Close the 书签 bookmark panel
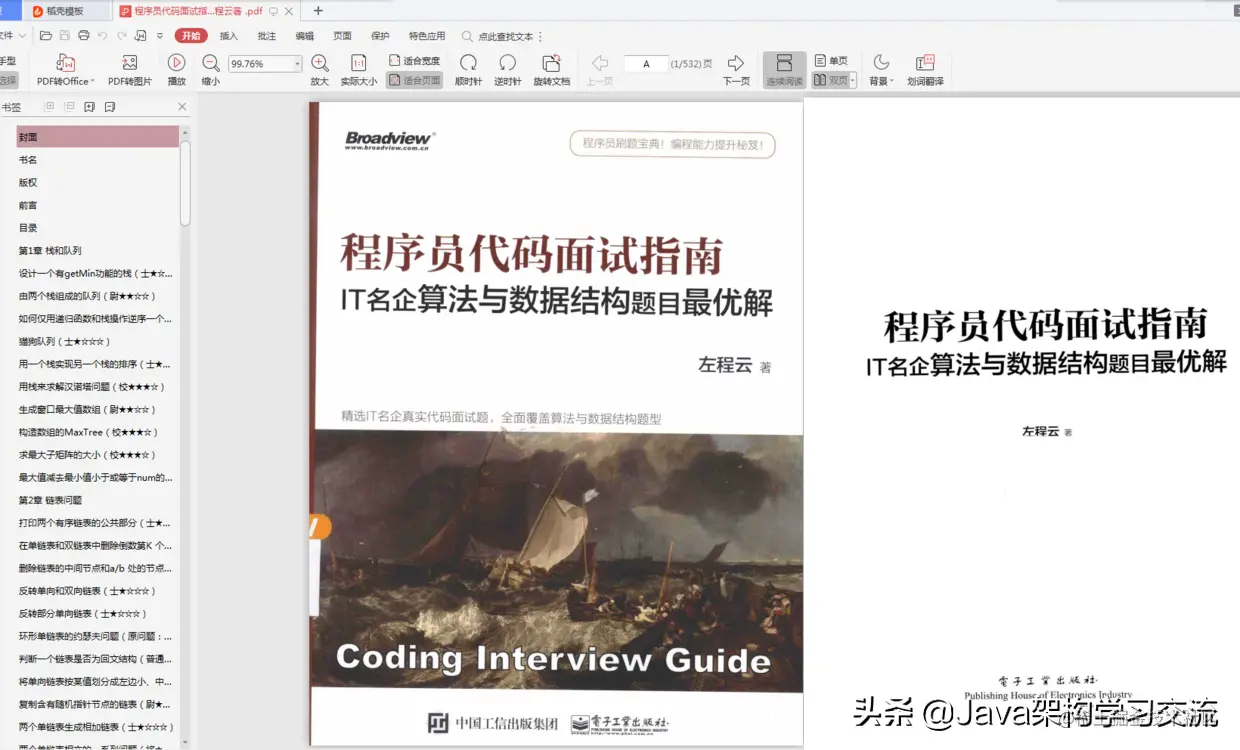 point(182,106)
